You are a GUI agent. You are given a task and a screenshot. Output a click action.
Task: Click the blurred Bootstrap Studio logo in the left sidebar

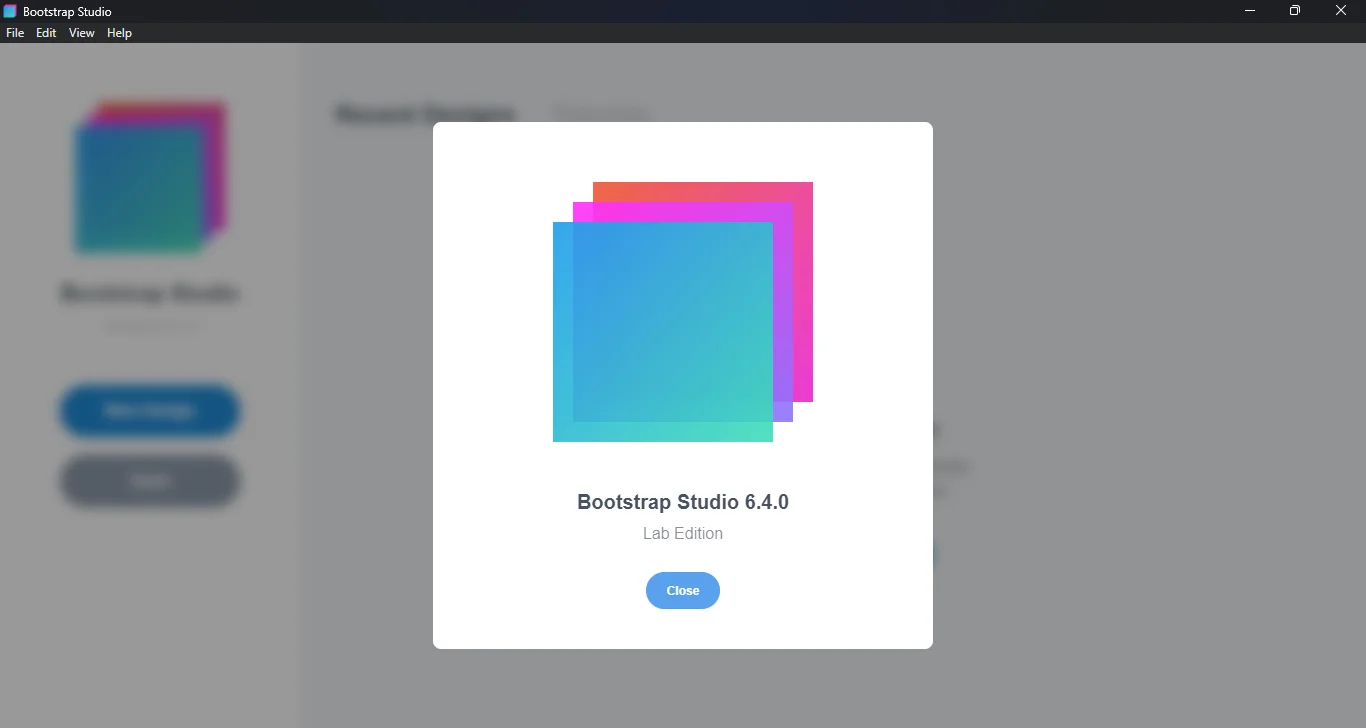(x=150, y=178)
